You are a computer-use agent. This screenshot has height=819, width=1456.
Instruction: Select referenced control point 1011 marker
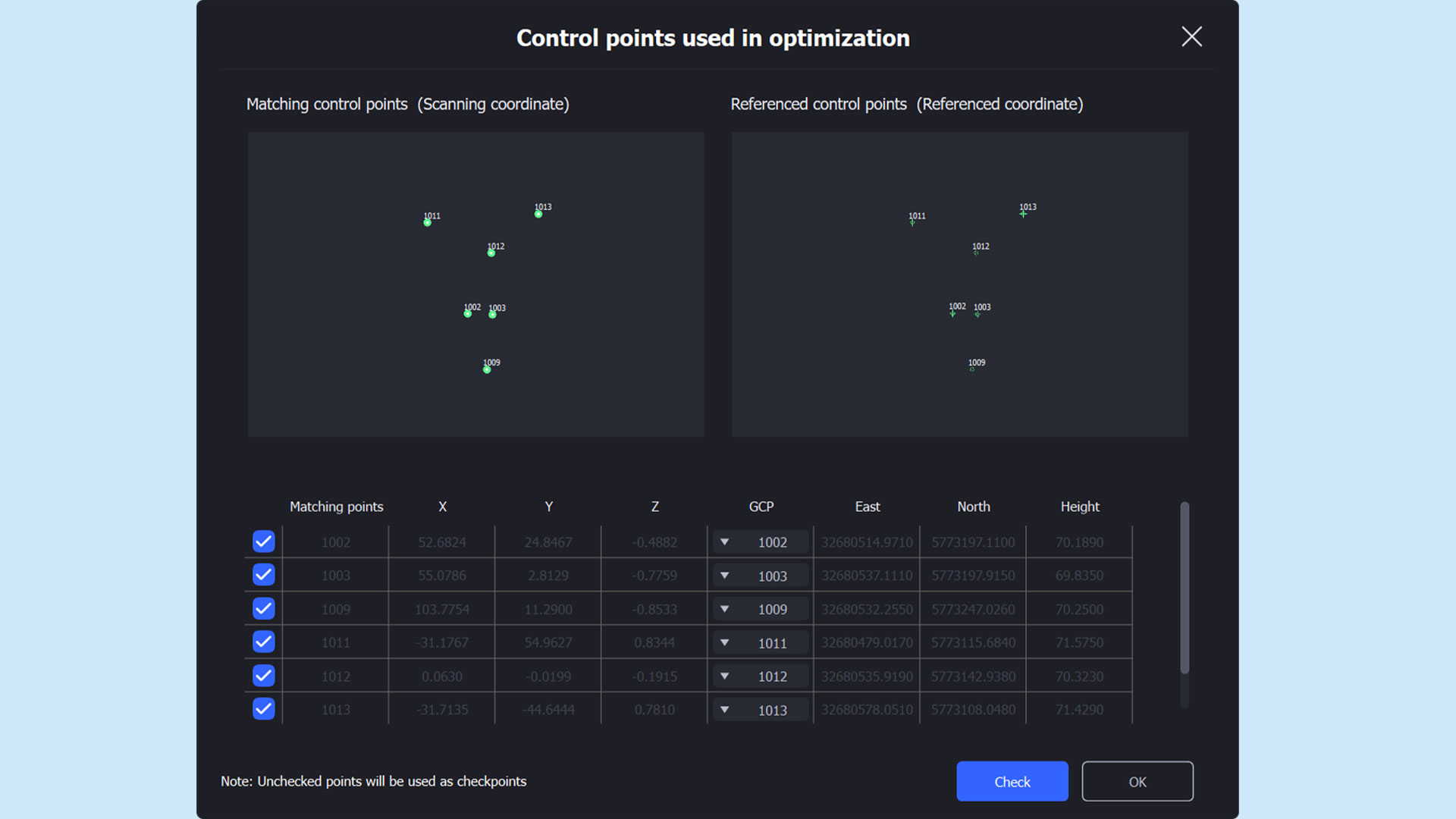click(912, 223)
